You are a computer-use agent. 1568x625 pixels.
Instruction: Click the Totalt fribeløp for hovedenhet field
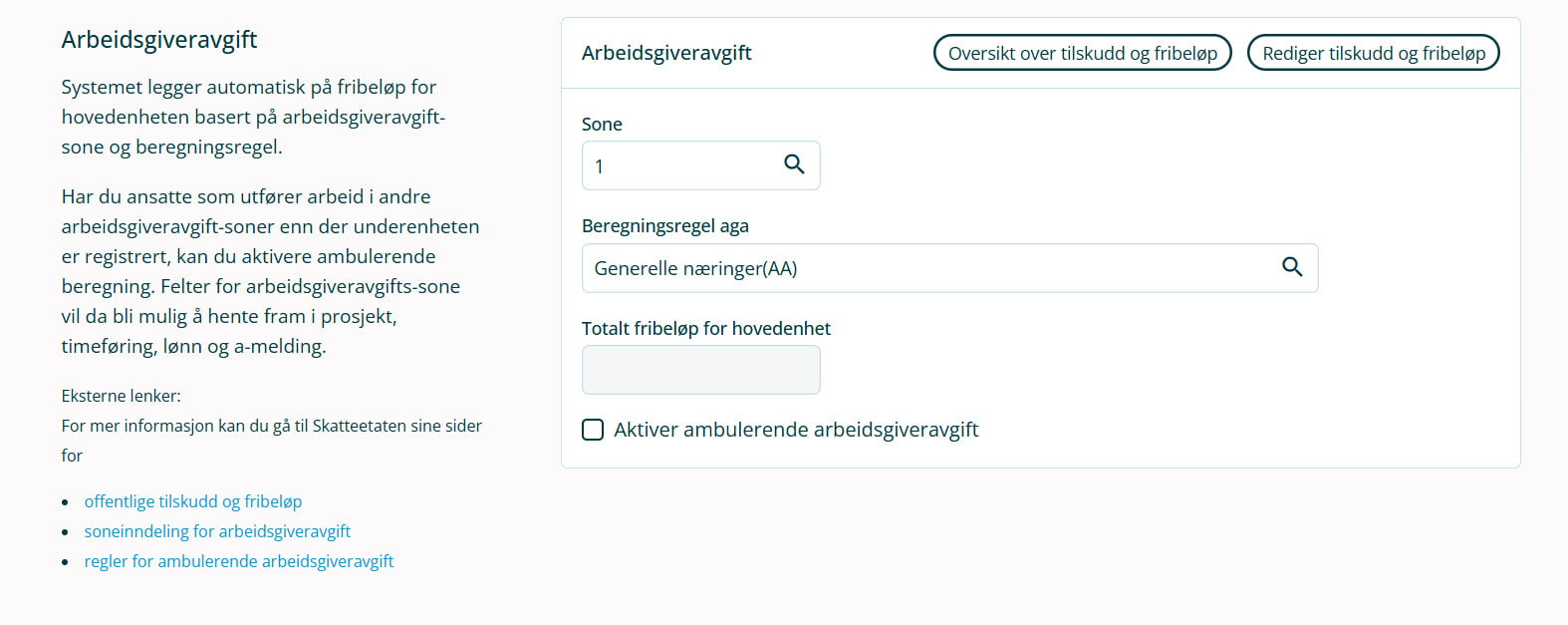tap(701, 370)
